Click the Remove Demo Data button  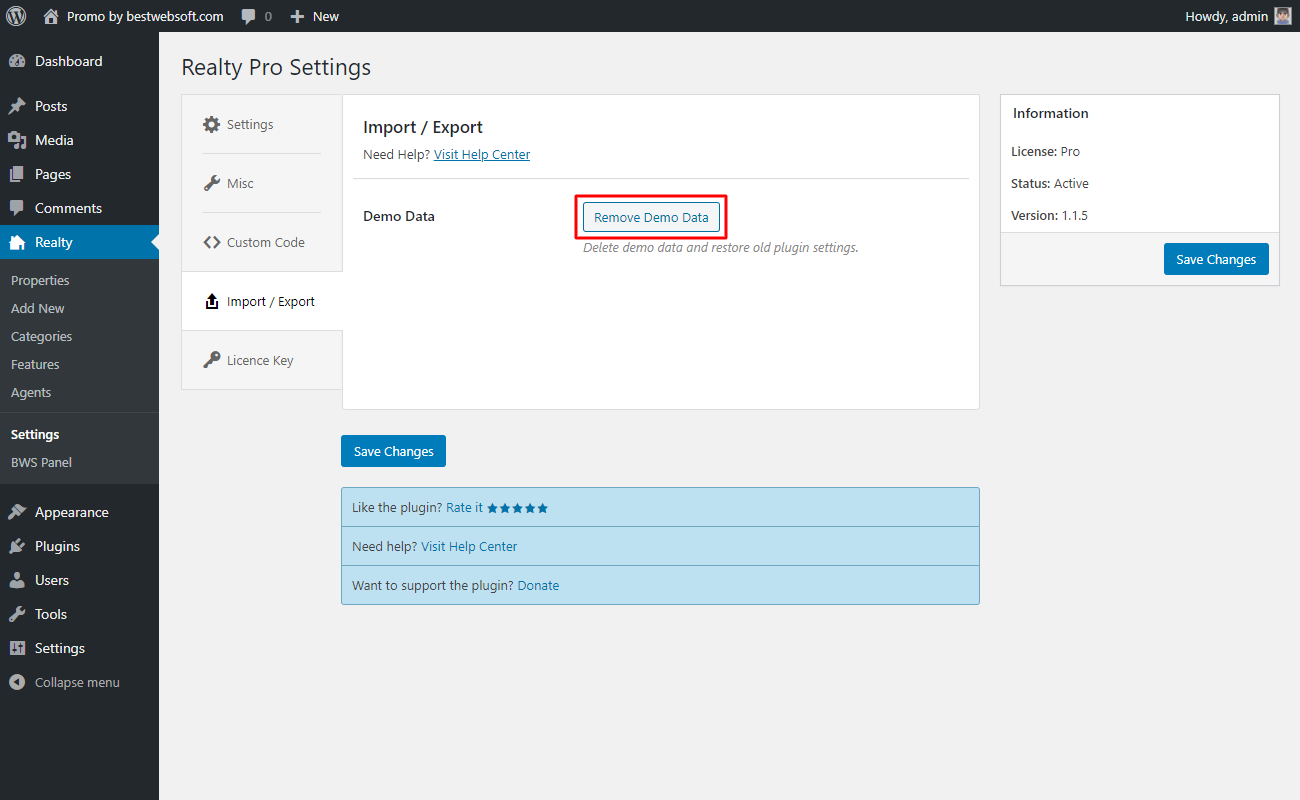coord(651,217)
